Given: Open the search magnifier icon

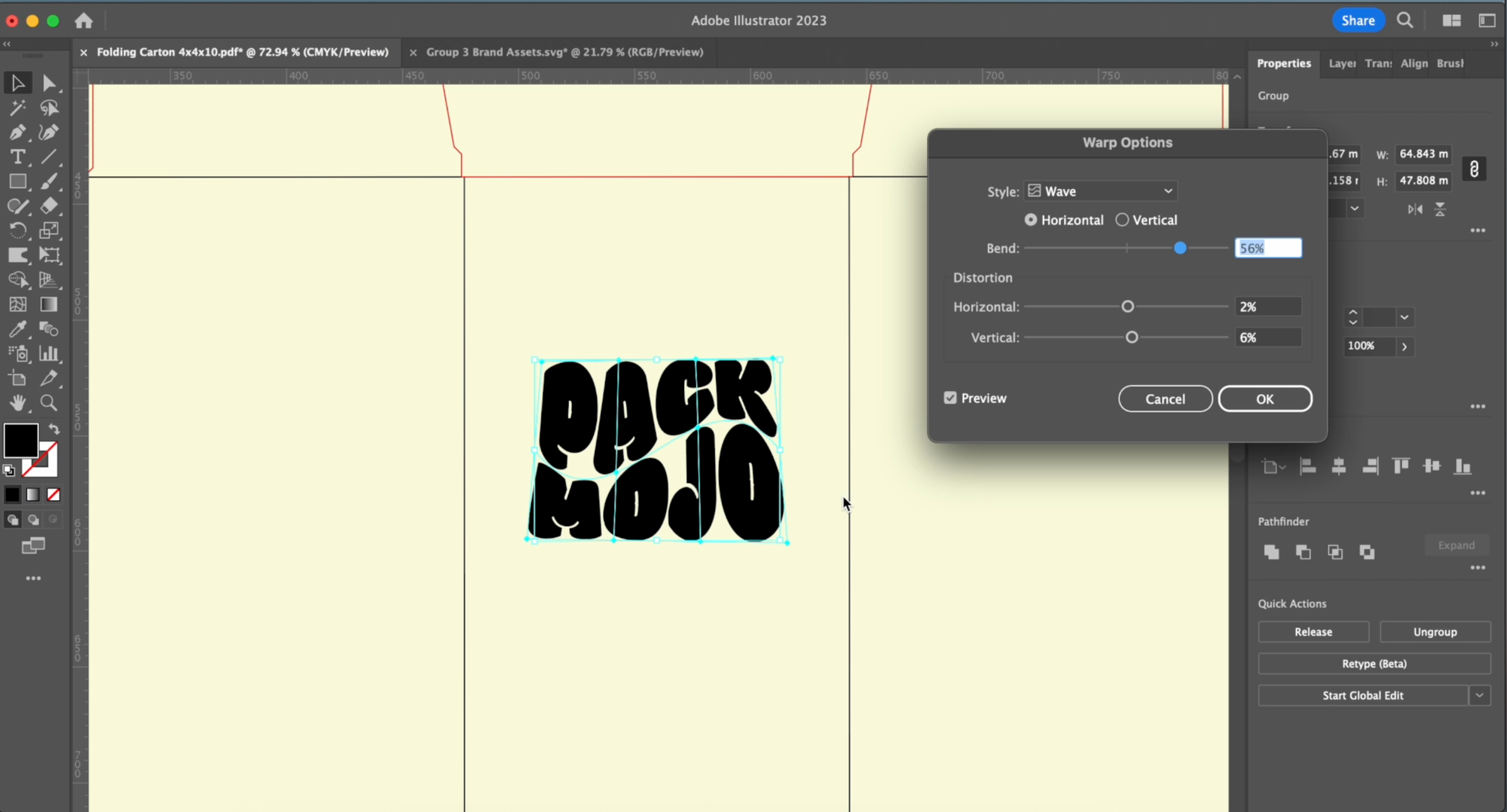Looking at the screenshot, I should pos(1405,20).
